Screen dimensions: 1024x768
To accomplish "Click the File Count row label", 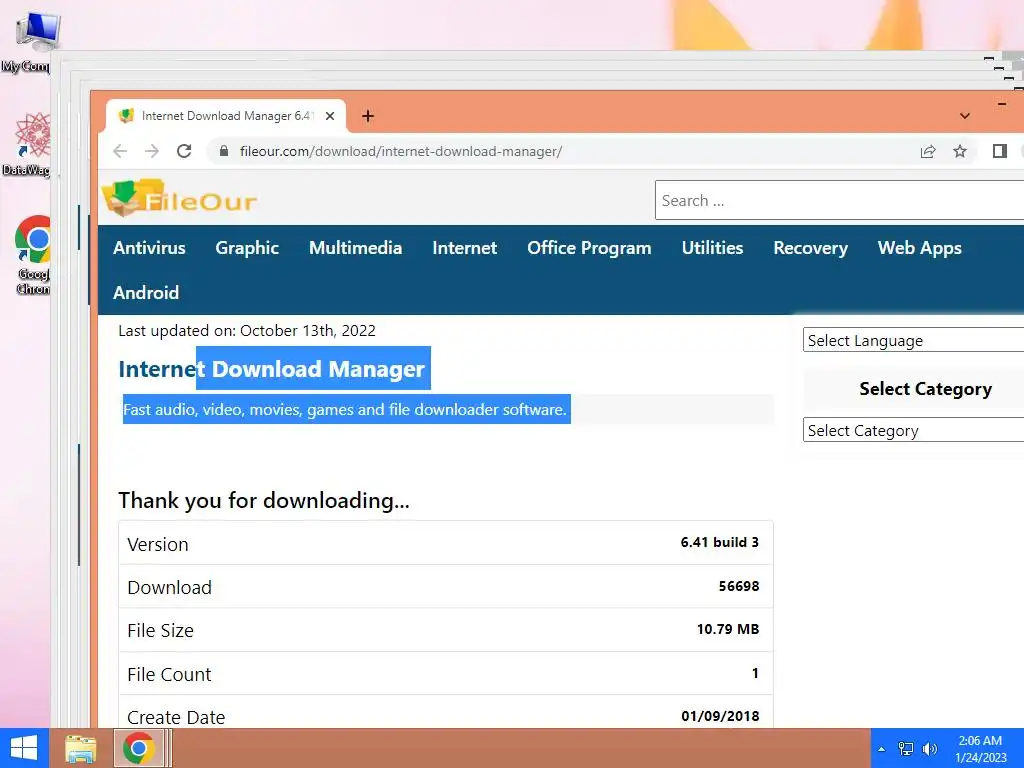I will 169,675.
